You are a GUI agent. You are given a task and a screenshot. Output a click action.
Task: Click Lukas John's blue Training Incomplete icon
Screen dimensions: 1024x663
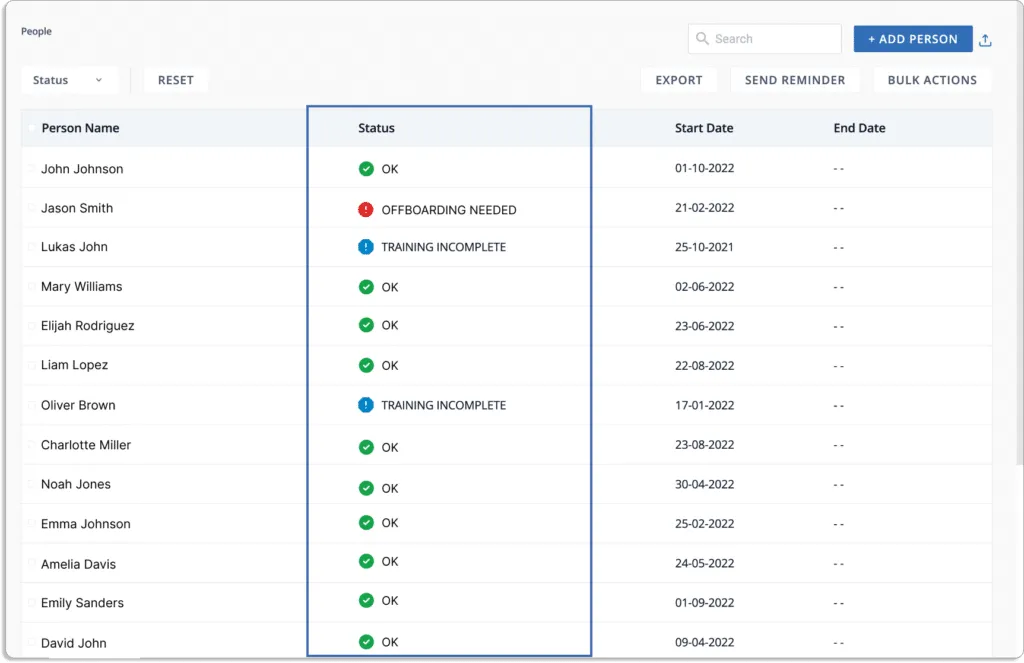pos(366,246)
